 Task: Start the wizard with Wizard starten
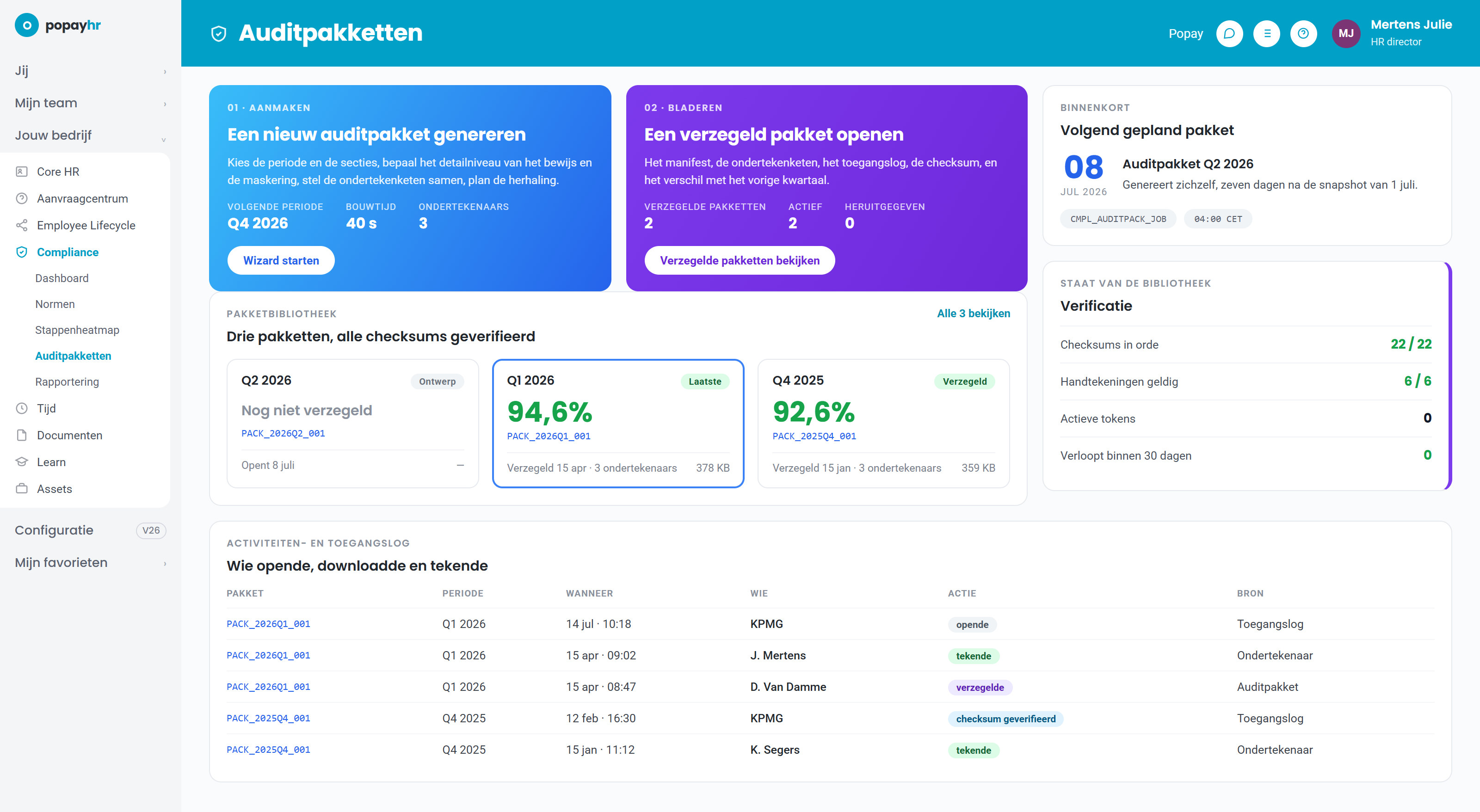[x=281, y=261]
